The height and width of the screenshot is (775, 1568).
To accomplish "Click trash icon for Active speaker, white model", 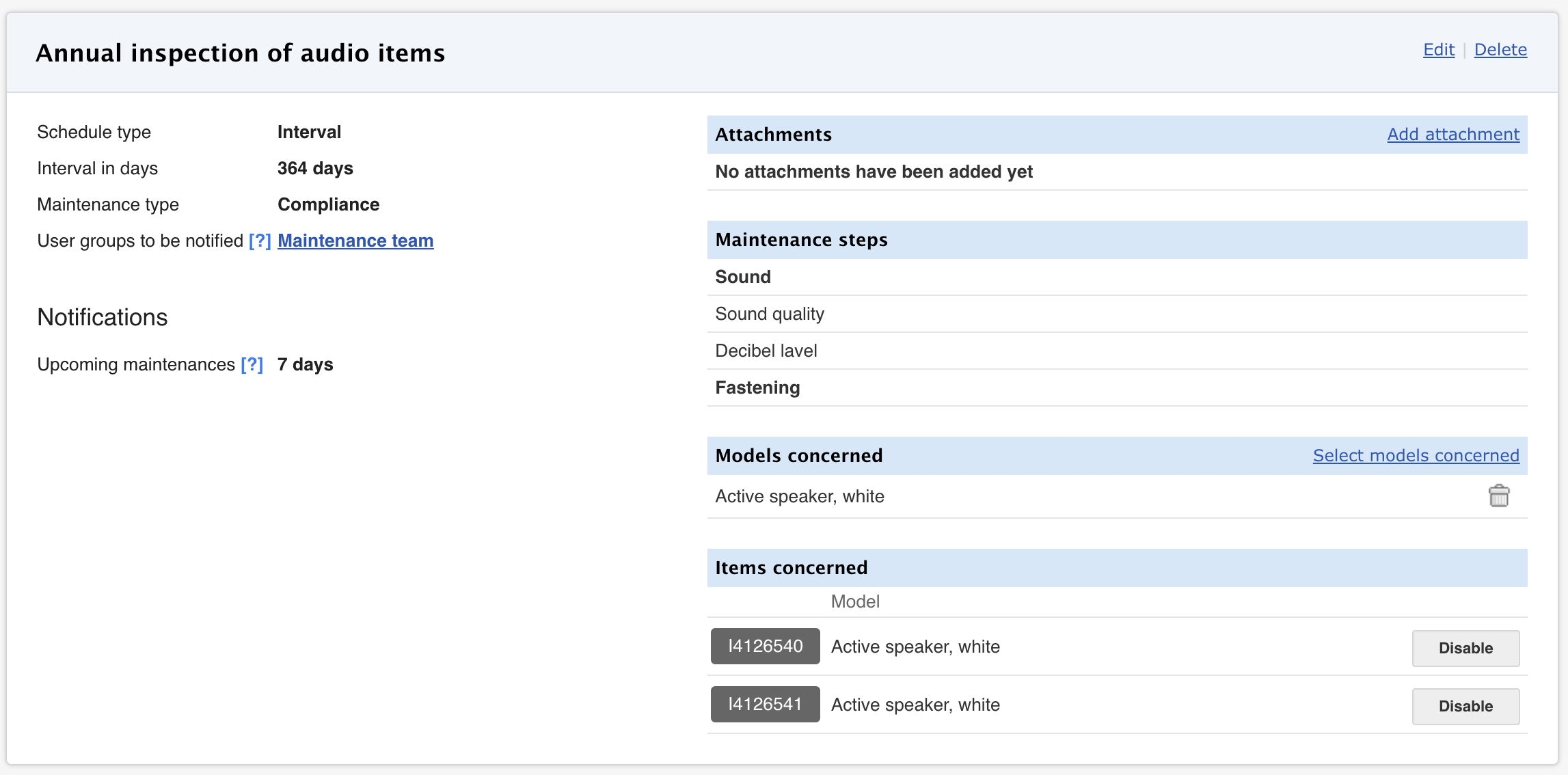I will click(1498, 496).
